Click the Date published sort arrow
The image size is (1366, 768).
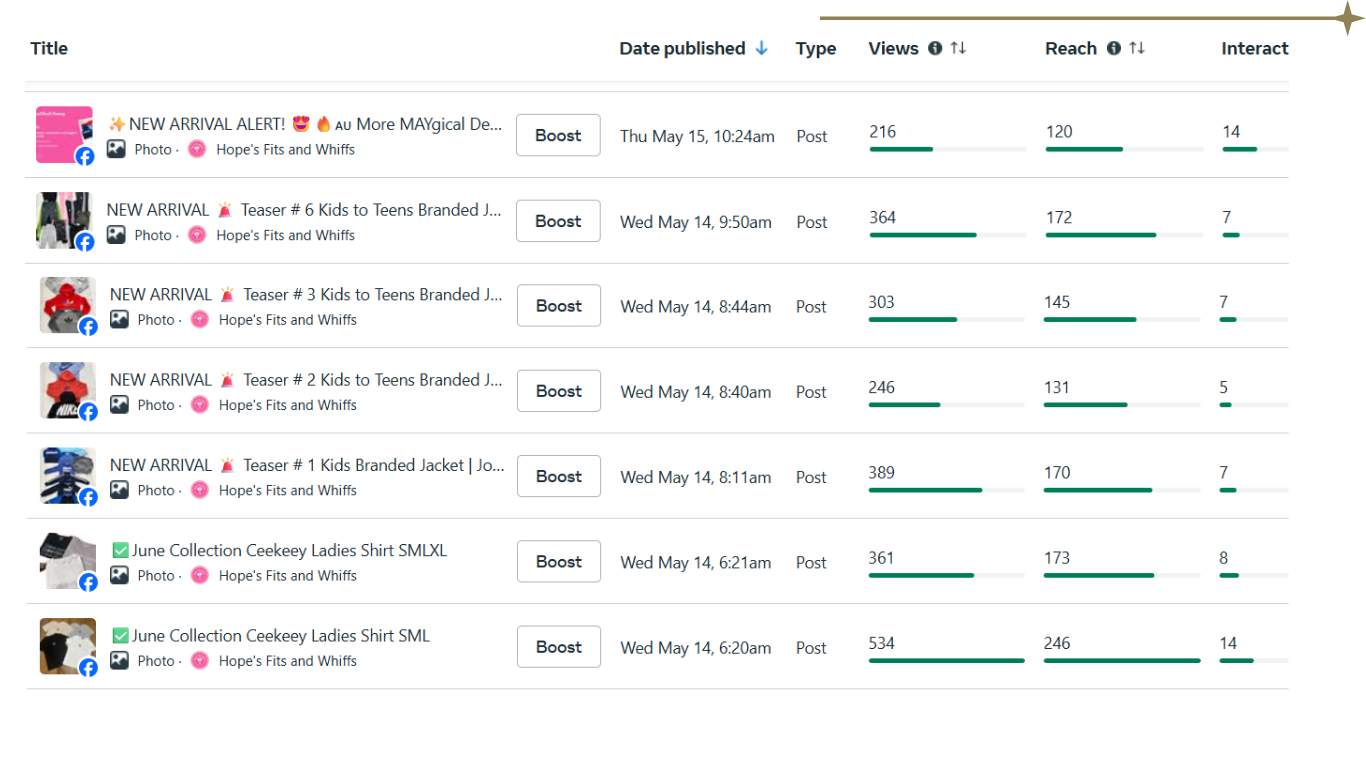click(x=762, y=48)
